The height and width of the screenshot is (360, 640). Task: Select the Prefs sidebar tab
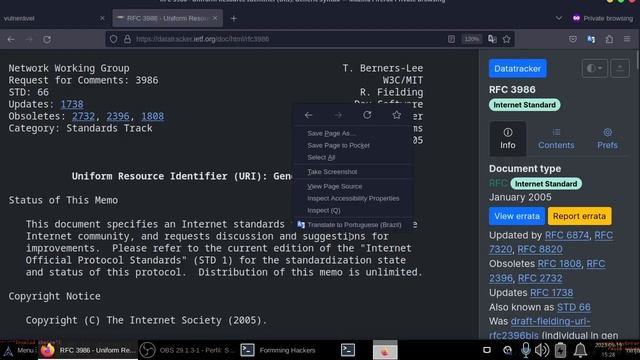click(x=607, y=139)
